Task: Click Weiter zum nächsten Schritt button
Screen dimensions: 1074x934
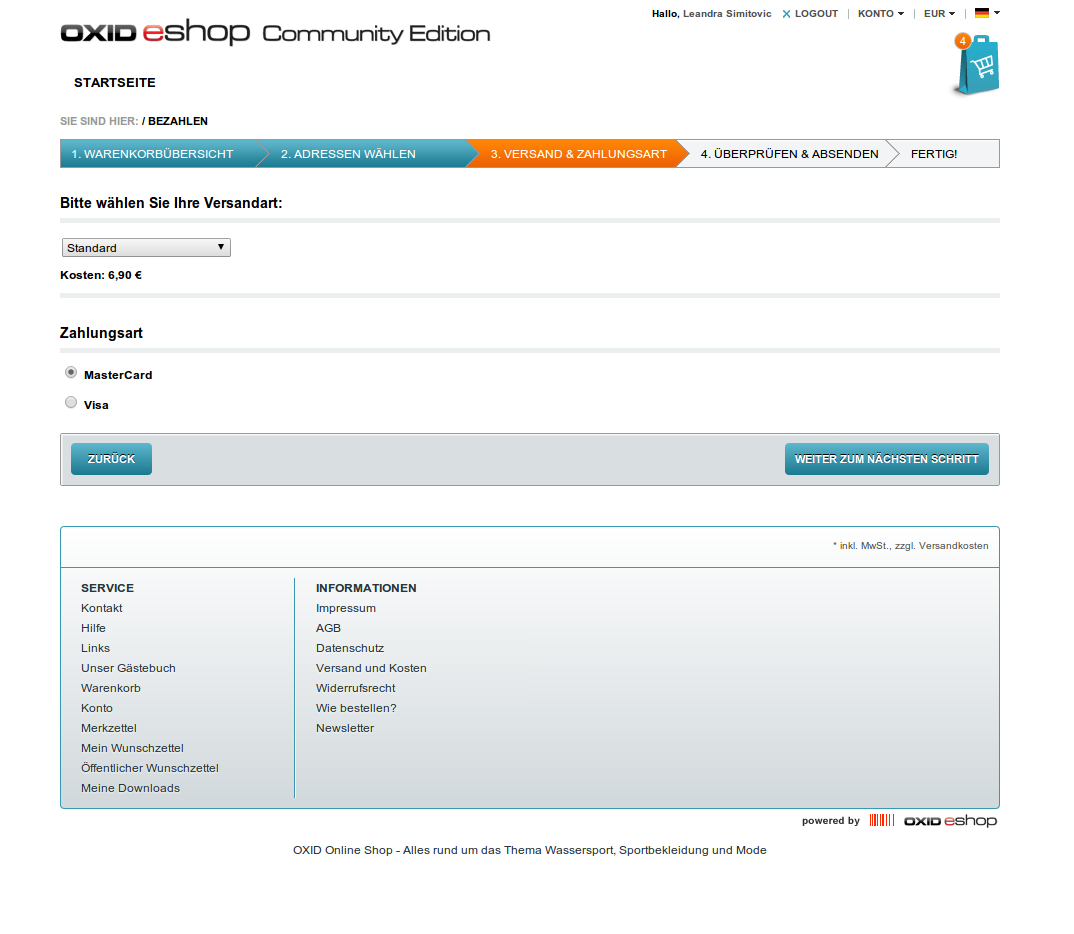Action: click(886, 459)
